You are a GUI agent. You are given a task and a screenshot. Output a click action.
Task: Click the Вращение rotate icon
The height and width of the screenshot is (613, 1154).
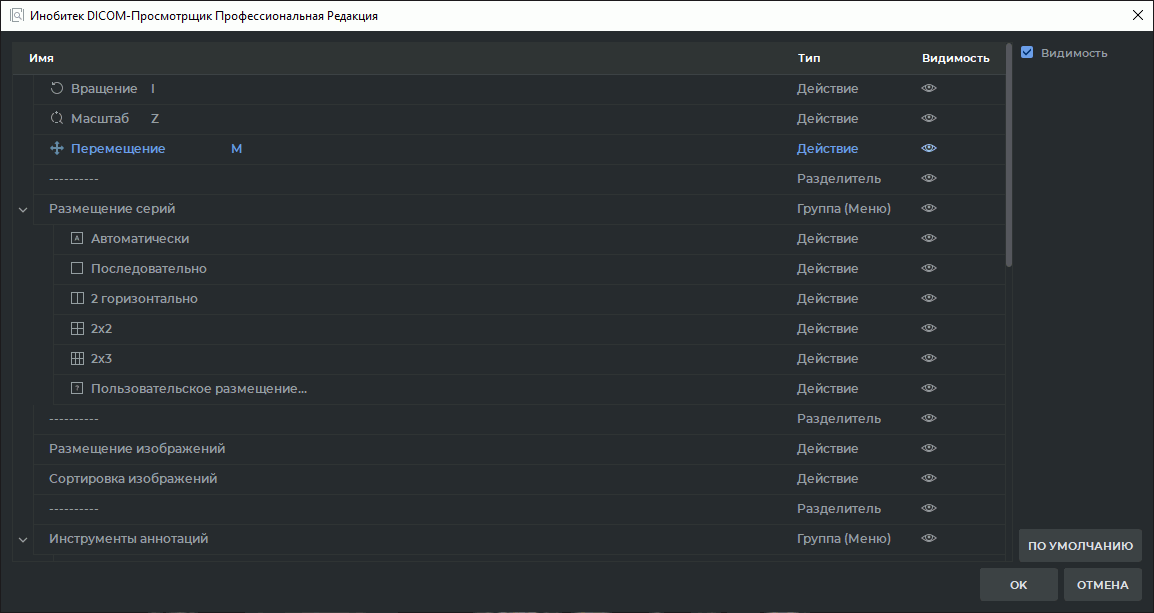[57, 88]
